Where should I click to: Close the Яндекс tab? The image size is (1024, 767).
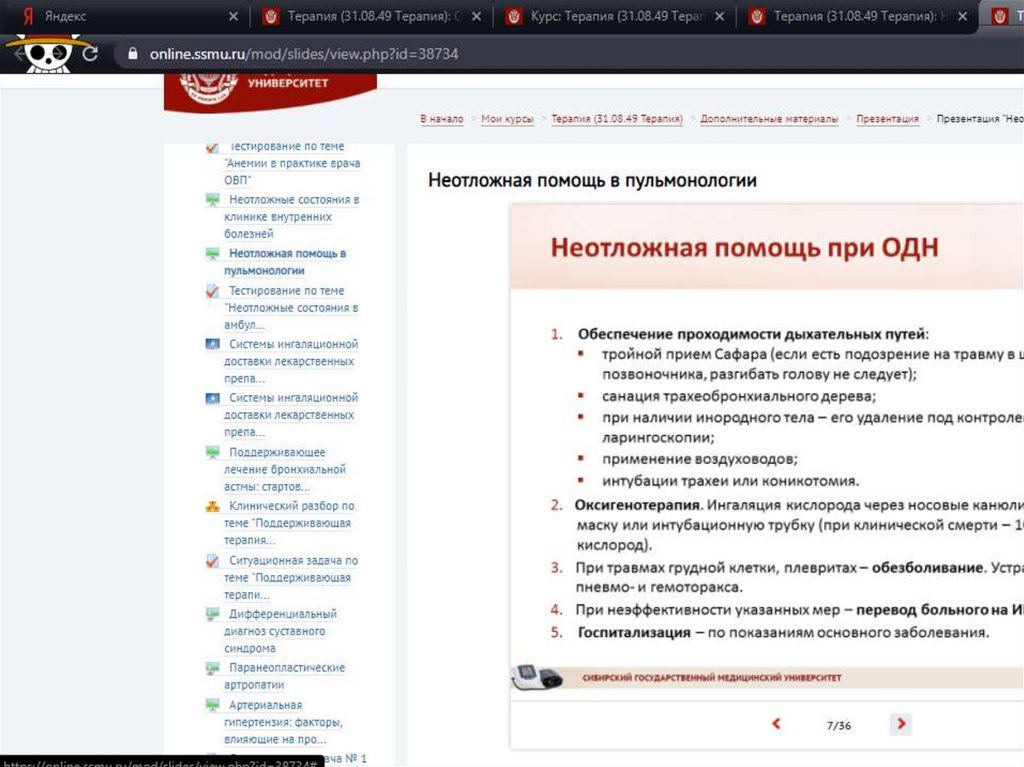coord(233,16)
